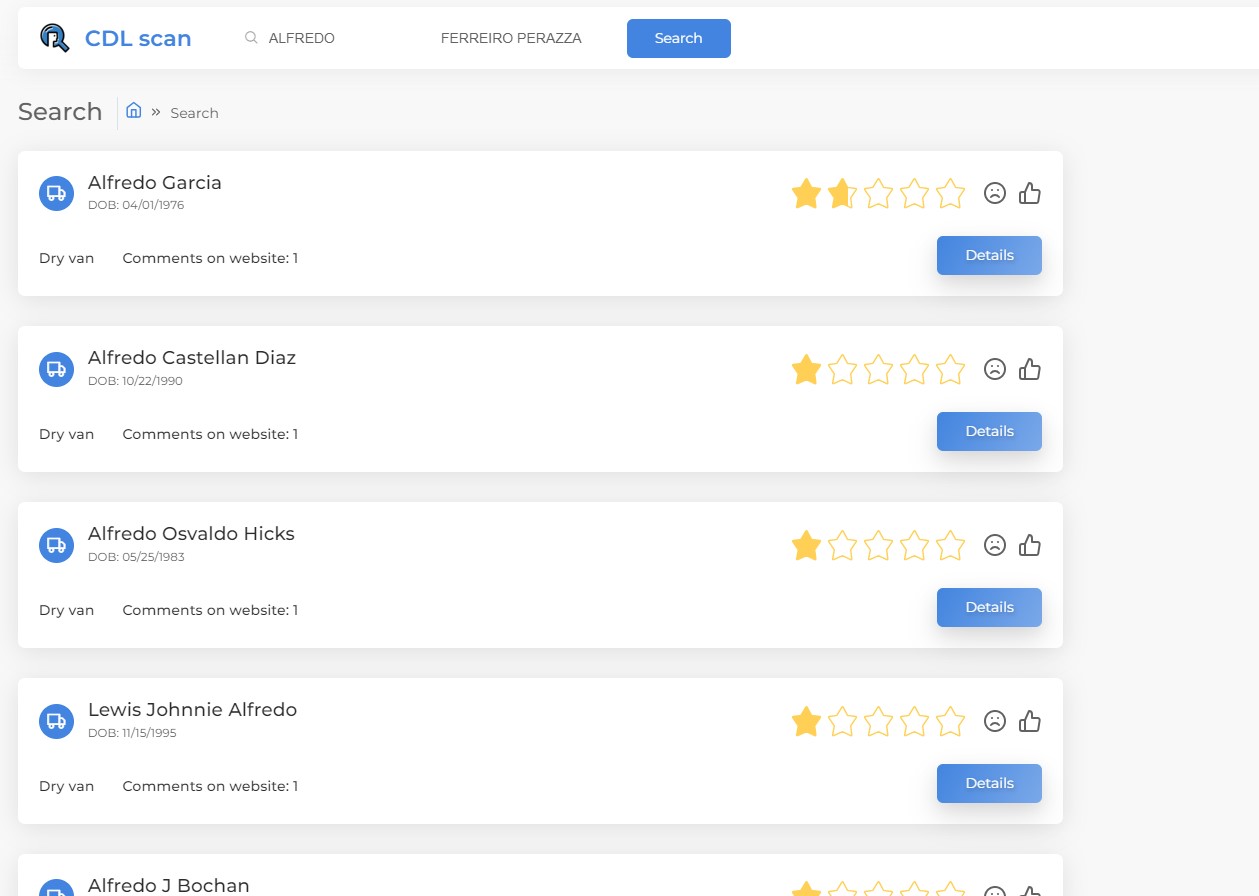Click thumbs-up icon for Lewis Johnnie Alfredo

[x=1030, y=722]
